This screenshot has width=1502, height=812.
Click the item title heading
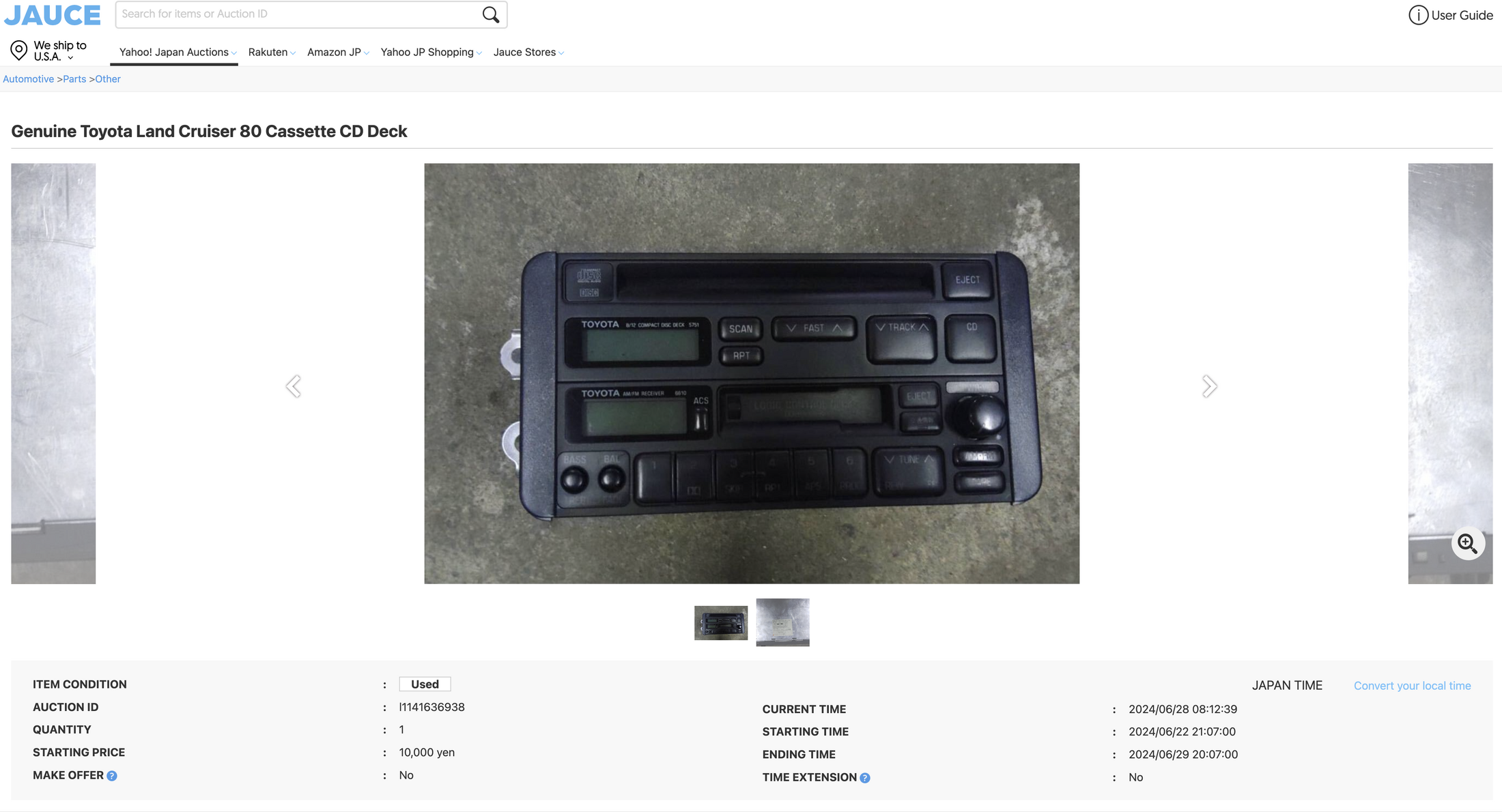(x=209, y=131)
